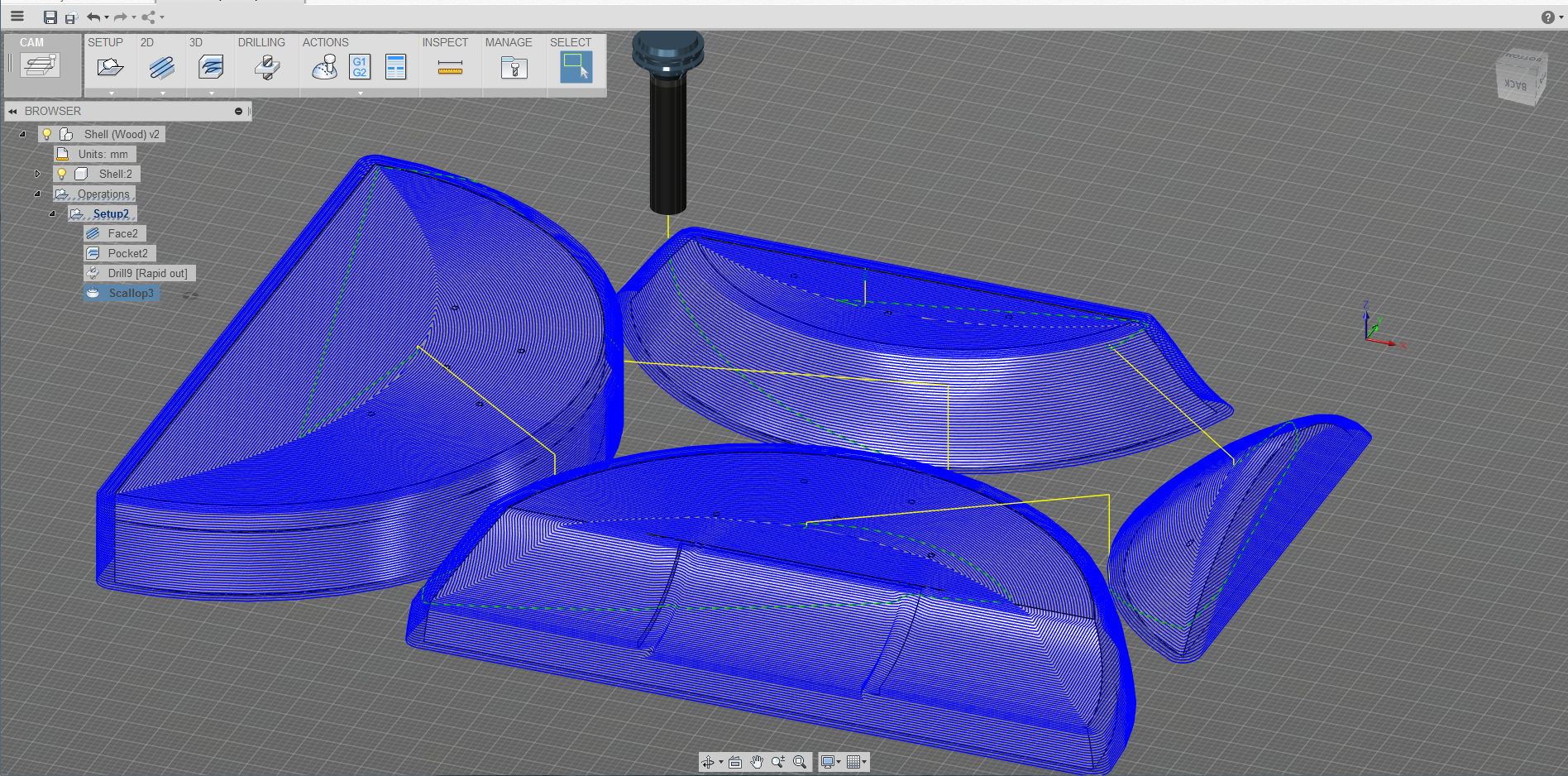This screenshot has height=776, width=1568.
Task: Click the New Setup icon
Action: point(110,67)
